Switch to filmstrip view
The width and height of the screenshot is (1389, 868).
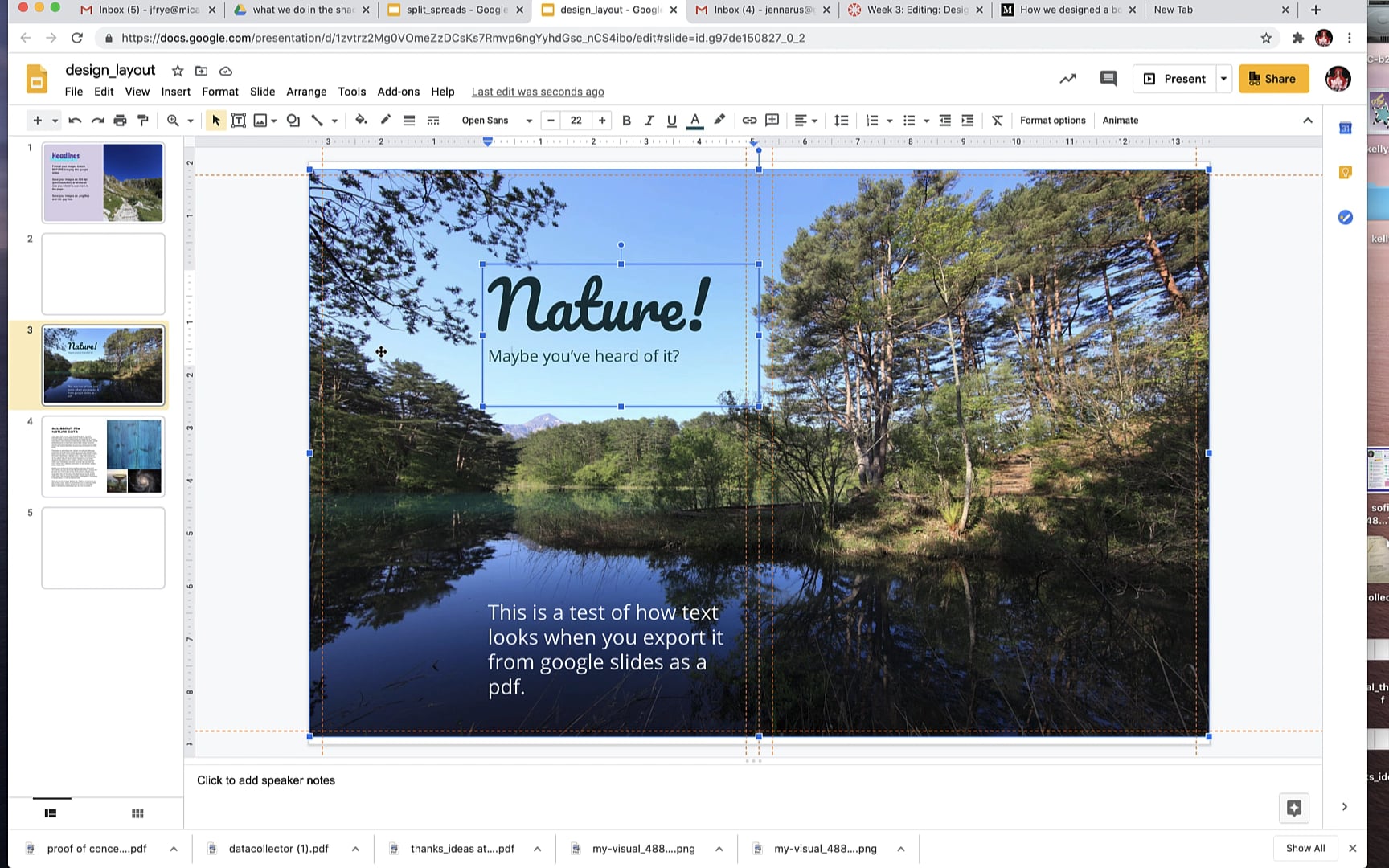pyautogui.click(x=51, y=813)
